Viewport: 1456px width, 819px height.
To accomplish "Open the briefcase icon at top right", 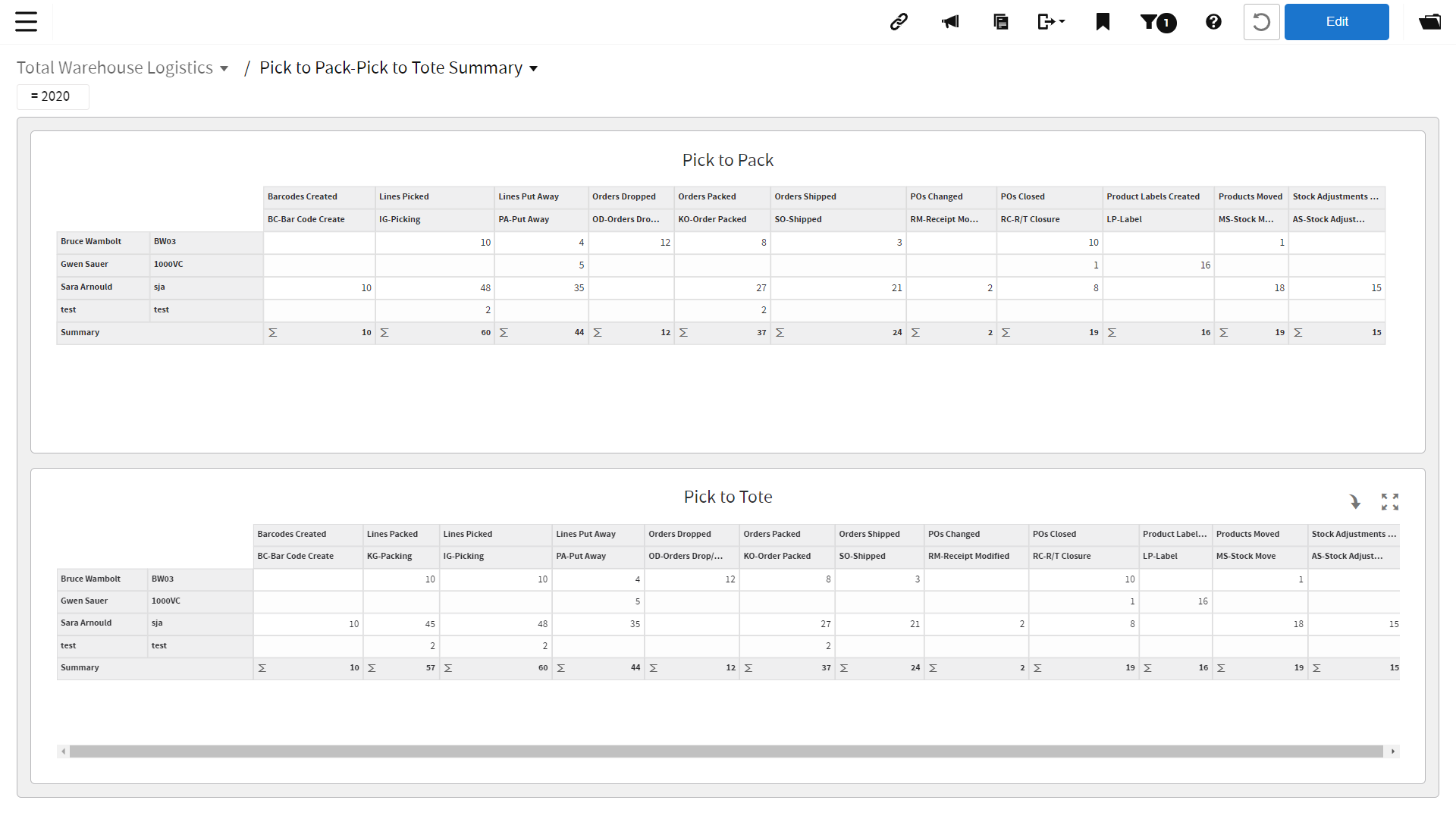I will pyautogui.click(x=1430, y=21).
